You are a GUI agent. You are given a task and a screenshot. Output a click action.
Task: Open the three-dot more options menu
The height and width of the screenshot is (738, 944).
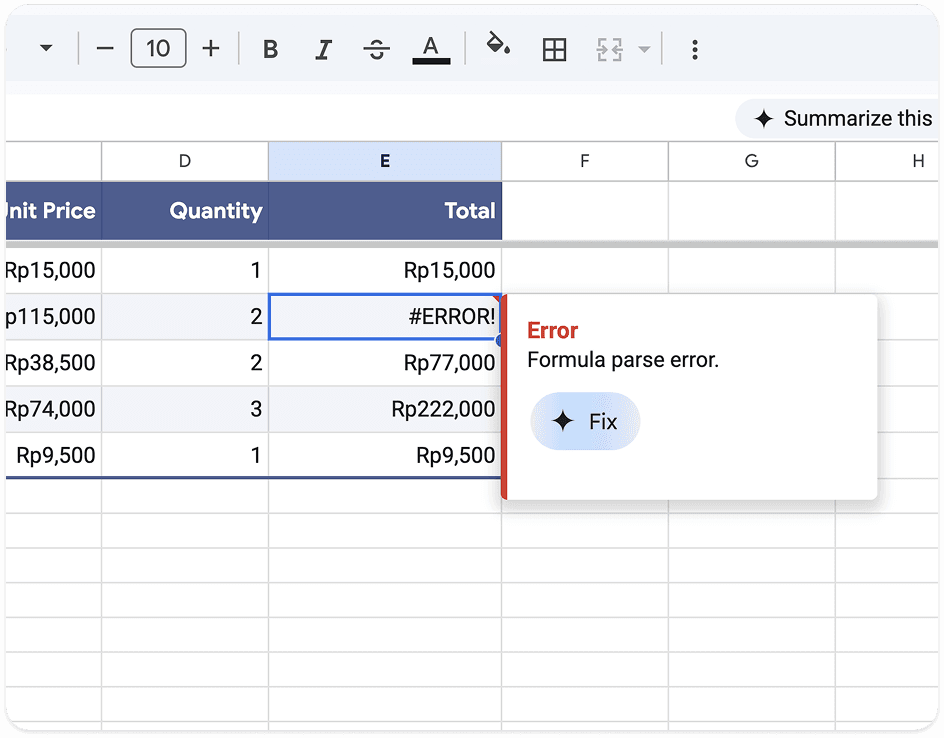pos(695,49)
